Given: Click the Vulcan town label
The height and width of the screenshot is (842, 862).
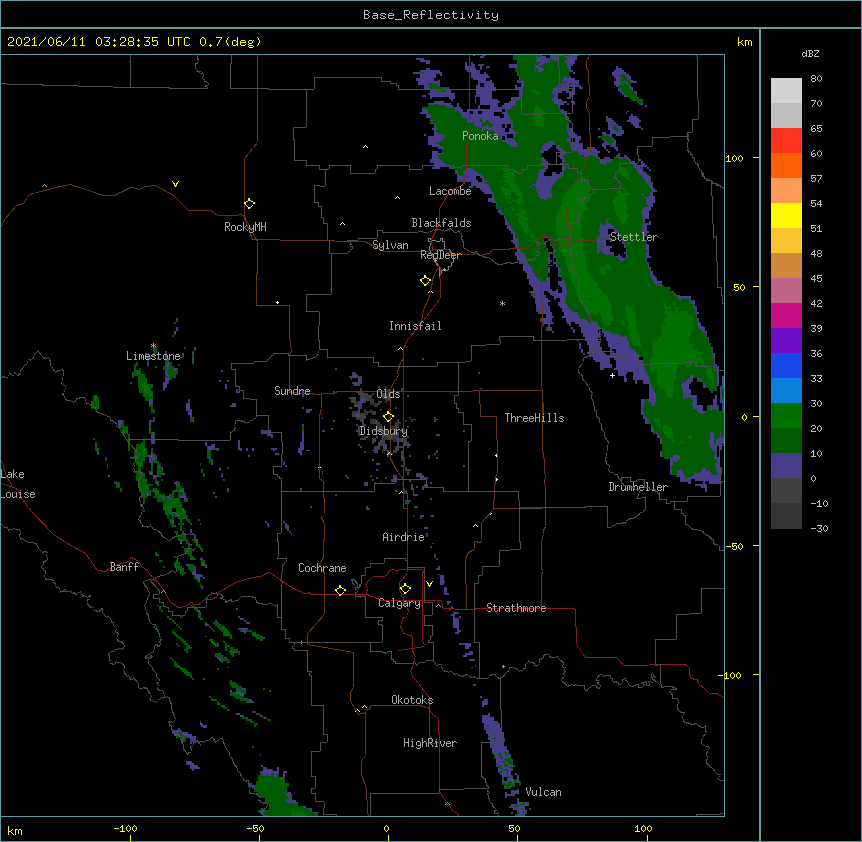Looking at the screenshot, I should (543, 792).
